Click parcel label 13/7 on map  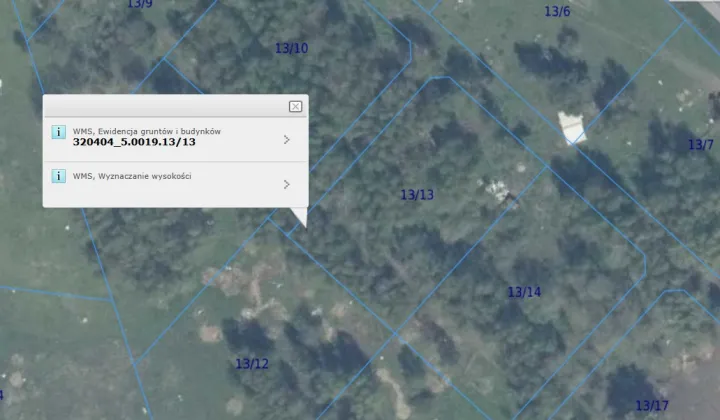click(x=701, y=145)
